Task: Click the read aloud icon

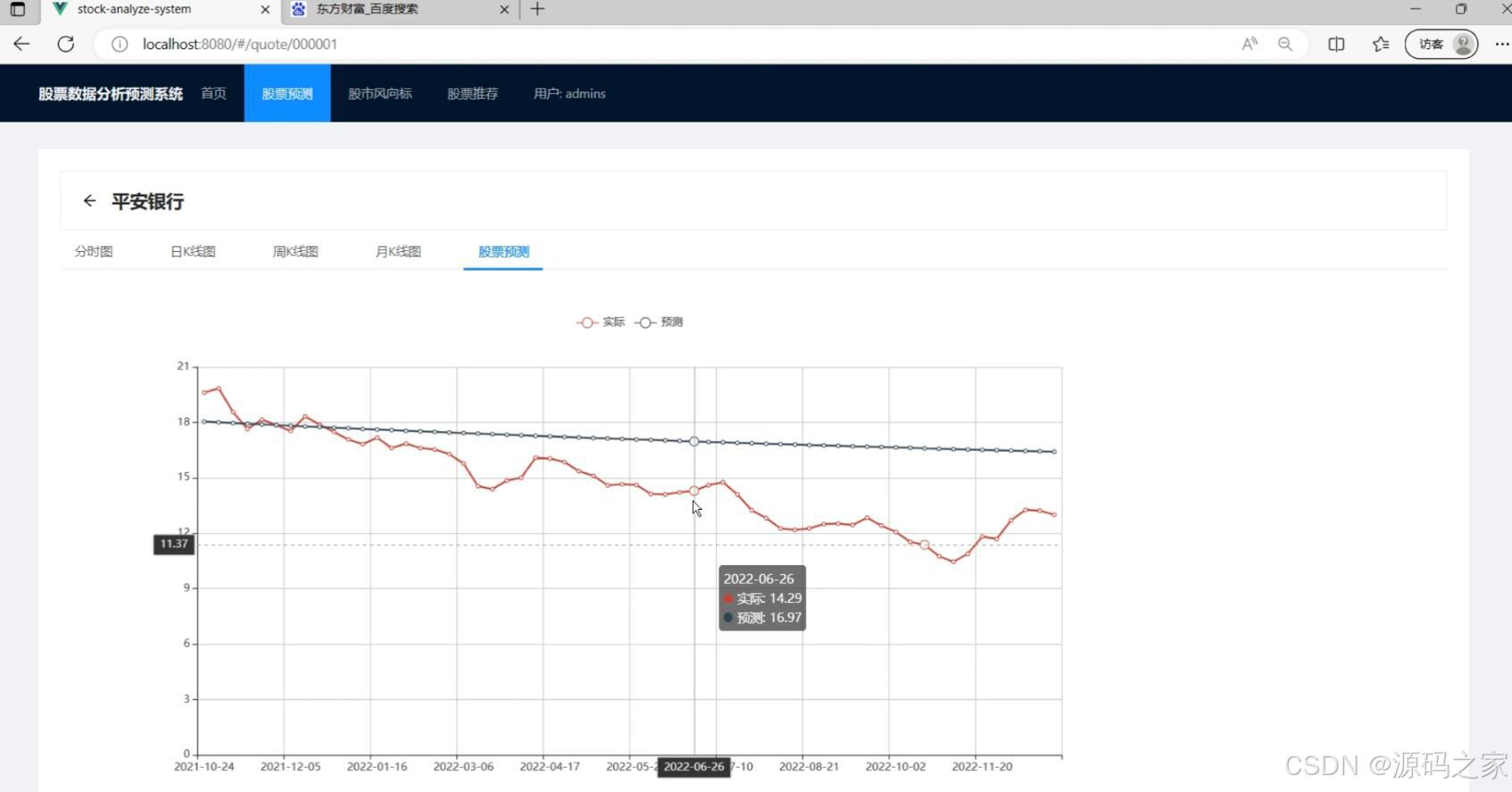Action: point(1250,44)
